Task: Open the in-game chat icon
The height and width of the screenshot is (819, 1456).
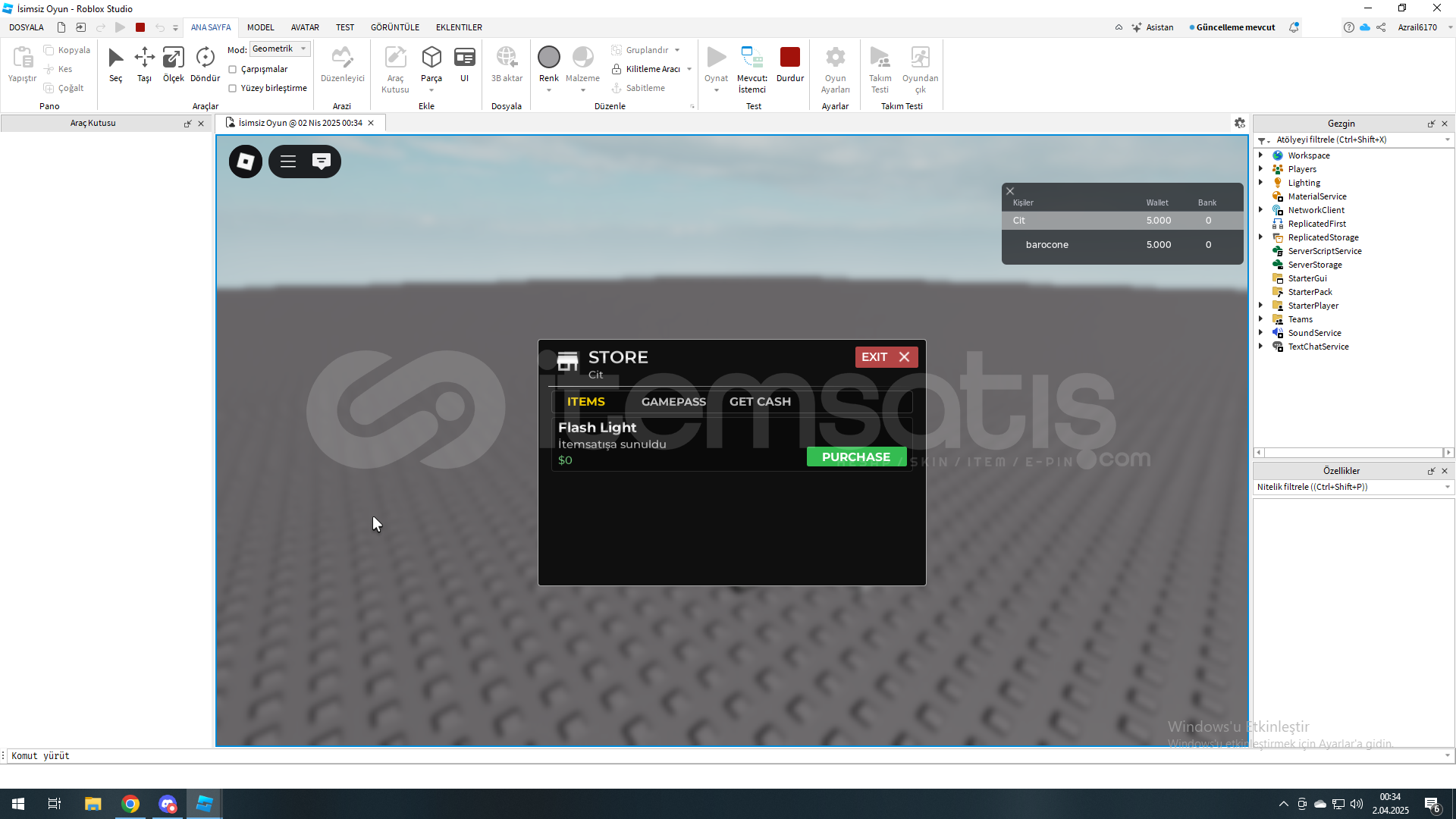Action: (322, 162)
